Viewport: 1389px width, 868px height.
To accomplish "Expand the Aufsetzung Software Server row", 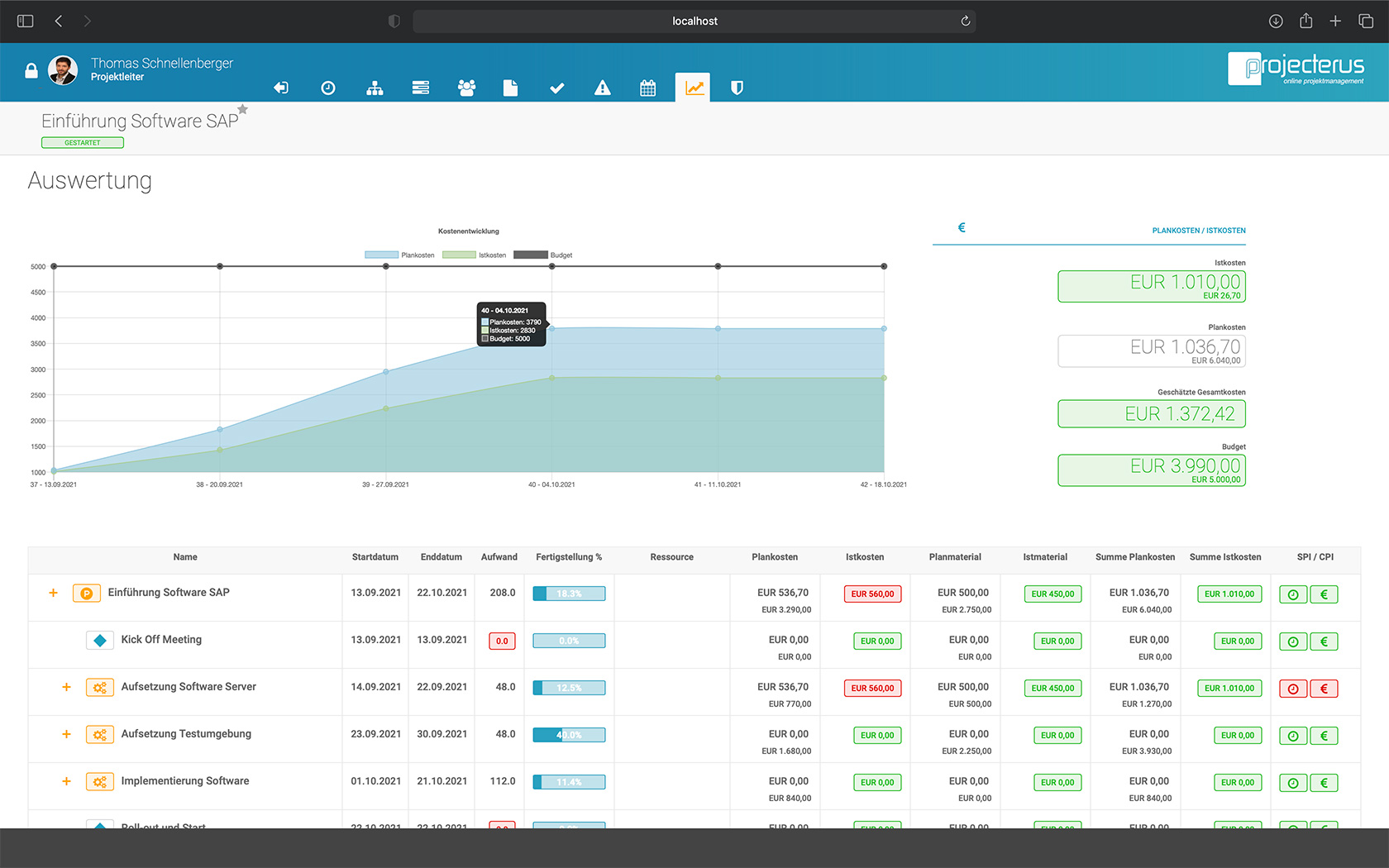I will (66, 687).
